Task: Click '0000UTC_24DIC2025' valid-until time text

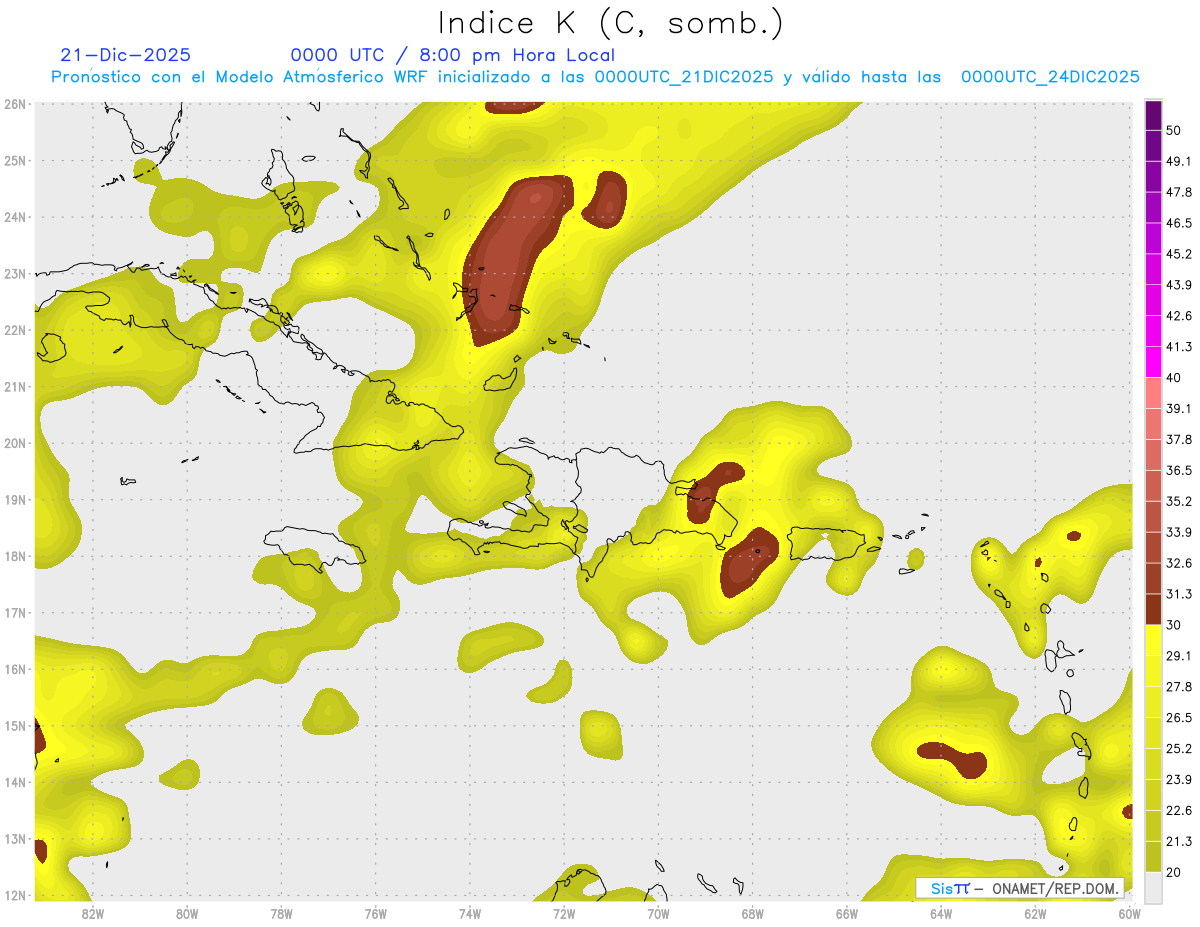Action: coord(1050,77)
